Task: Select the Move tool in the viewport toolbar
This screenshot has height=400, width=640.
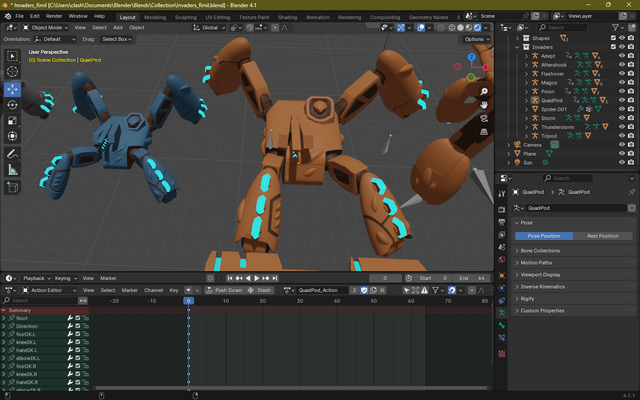Action: click(12, 89)
